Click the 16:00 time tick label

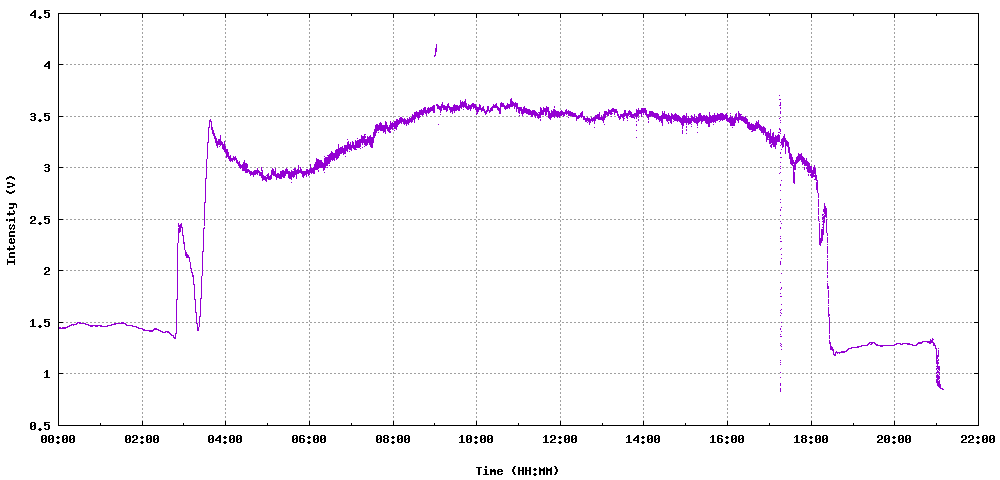click(x=727, y=439)
